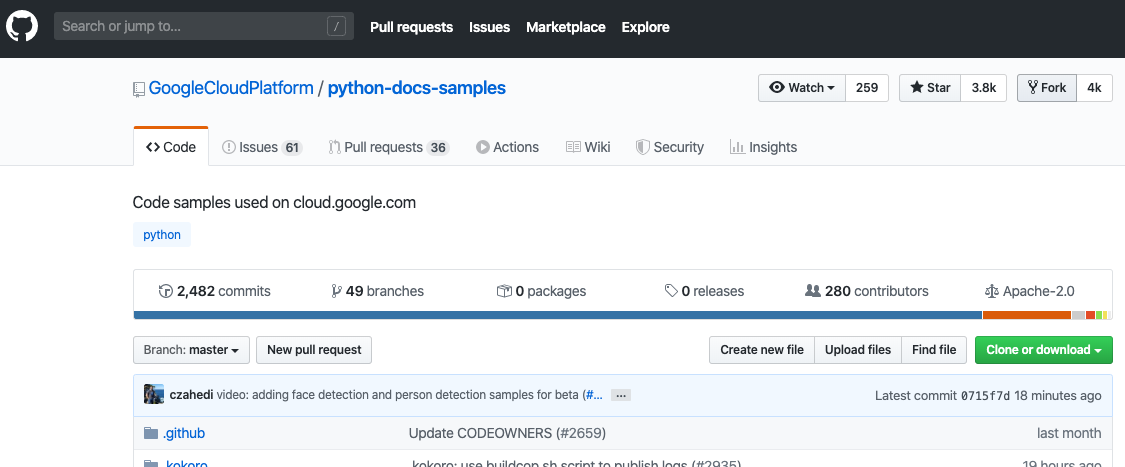The height and width of the screenshot is (467, 1125).
Task: Open the Security tab
Action: click(x=670, y=147)
